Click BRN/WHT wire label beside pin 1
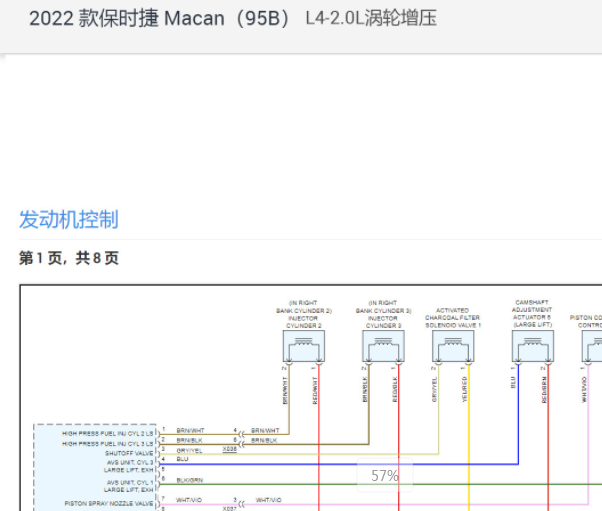This screenshot has height=511, width=602. (x=190, y=431)
